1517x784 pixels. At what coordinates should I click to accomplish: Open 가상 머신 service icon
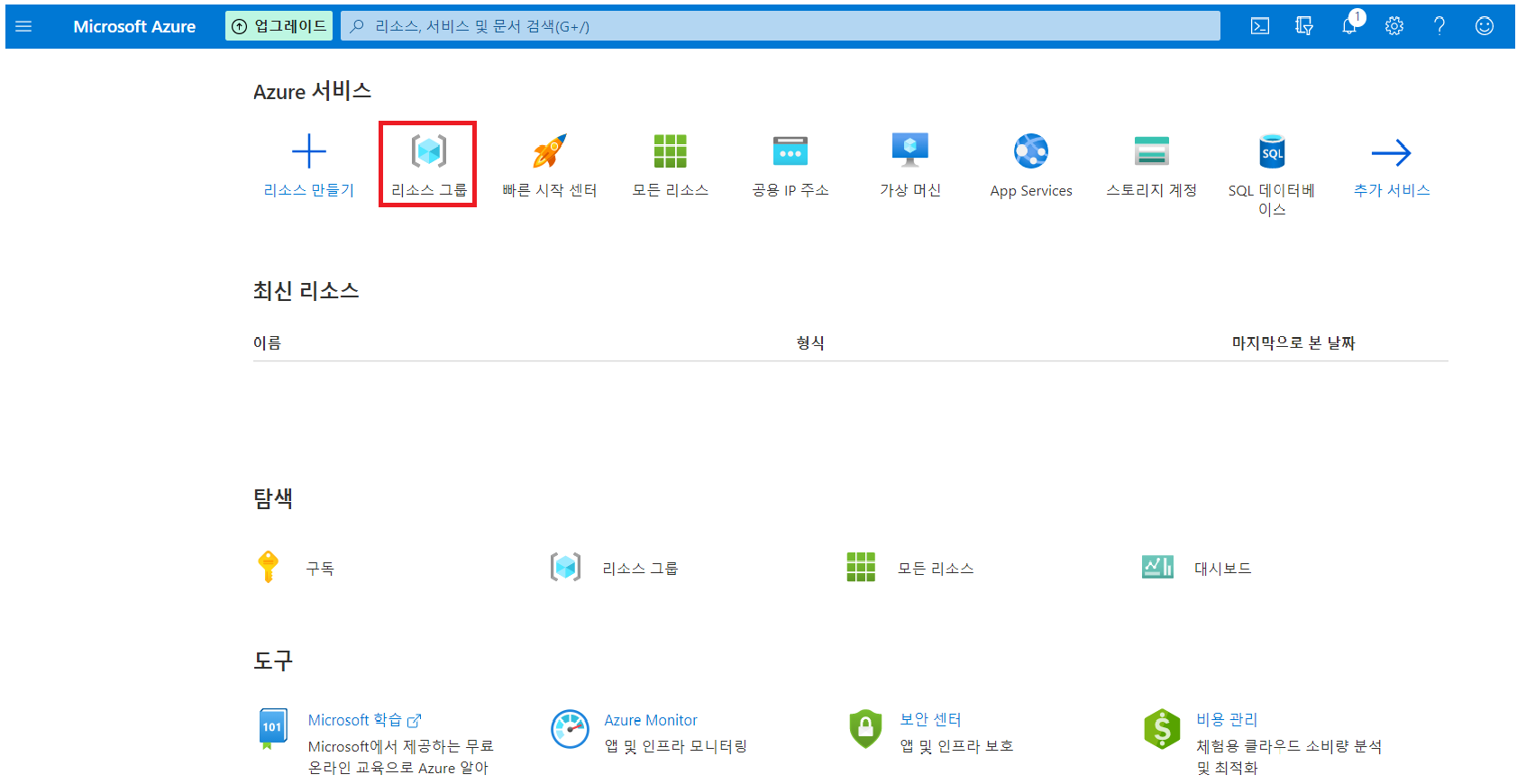910,150
